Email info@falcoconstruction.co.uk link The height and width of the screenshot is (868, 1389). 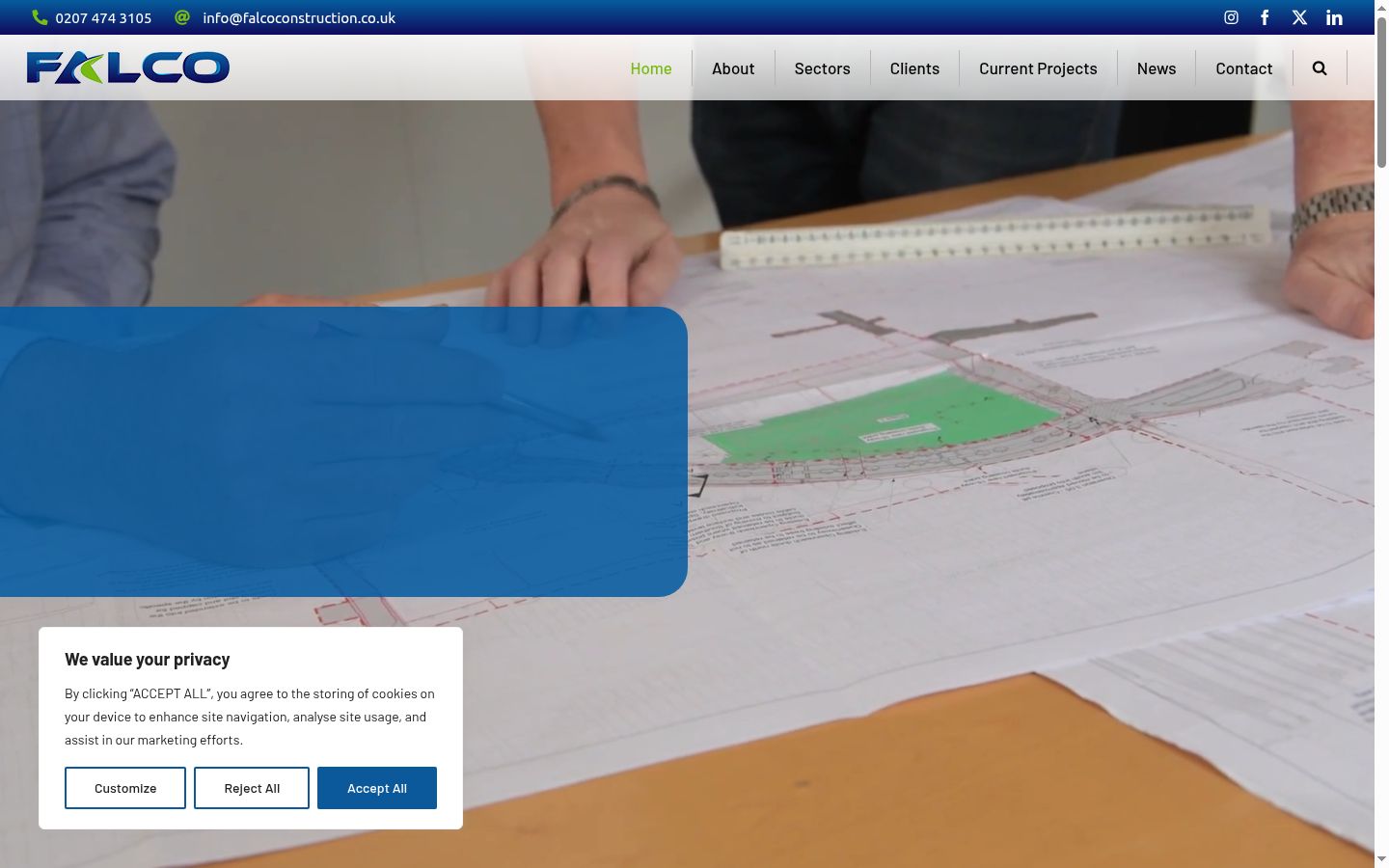[x=299, y=18]
